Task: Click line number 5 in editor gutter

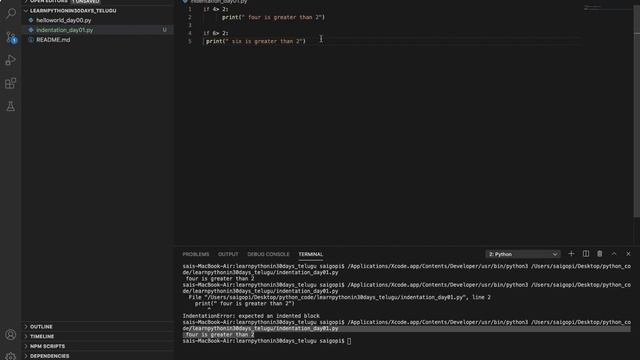Action: (x=189, y=41)
